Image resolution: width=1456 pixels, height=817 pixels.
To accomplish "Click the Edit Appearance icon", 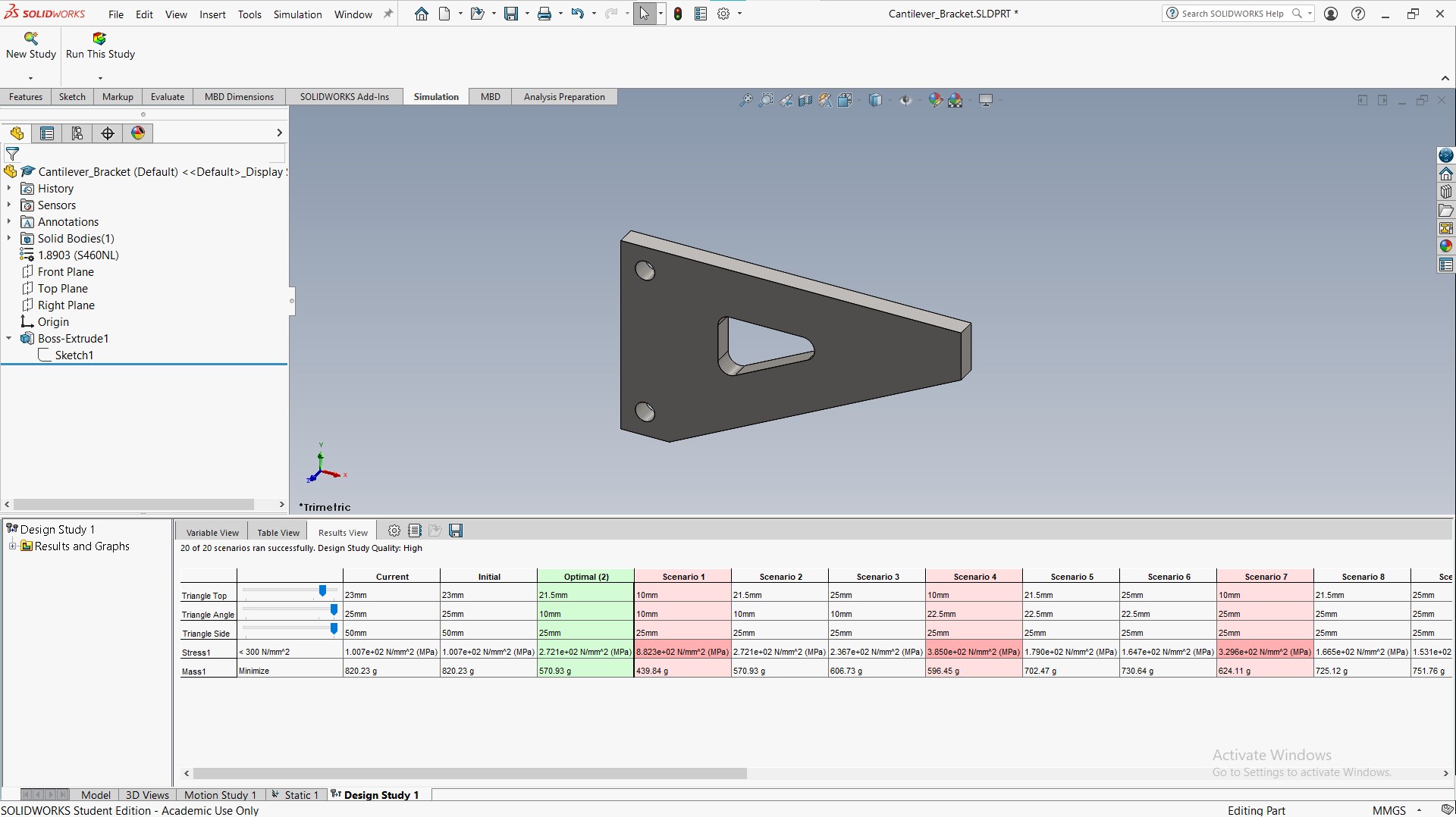I will pyautogui.click(x=936, y=100).
